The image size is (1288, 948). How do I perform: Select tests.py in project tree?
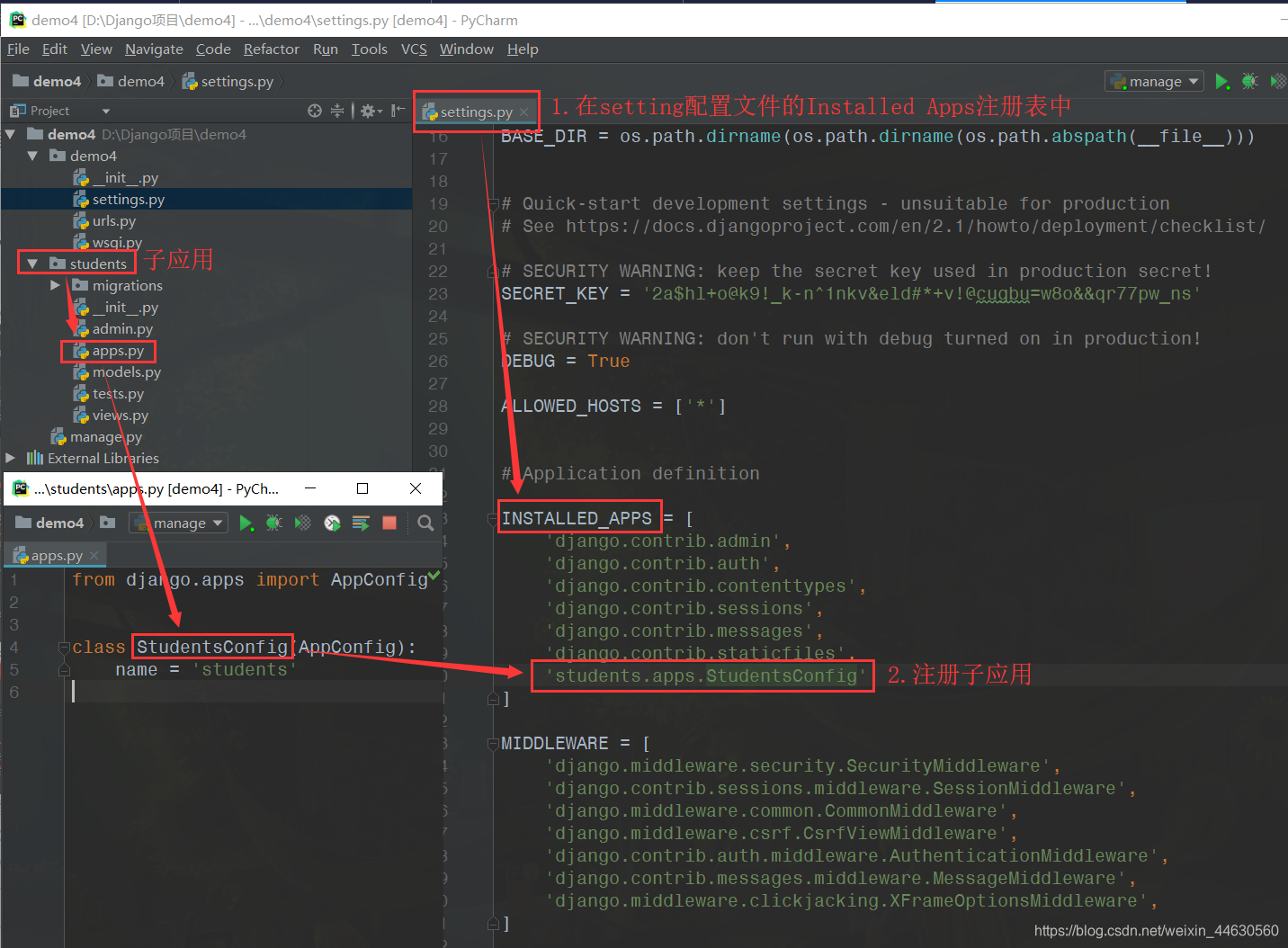click(118, 393)
